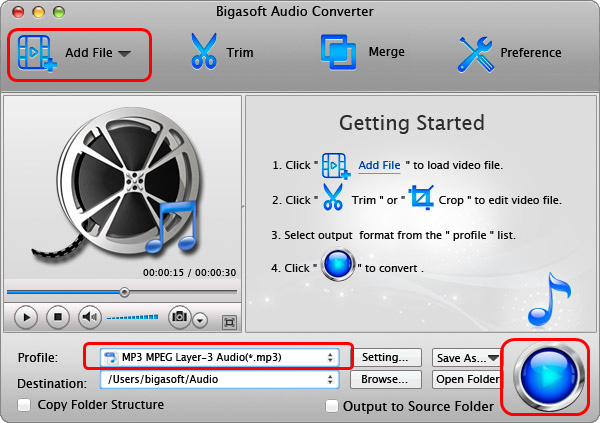Click the MP3 file icon in Profile field
Screen dimensions: 600x423
click(111, 358)
